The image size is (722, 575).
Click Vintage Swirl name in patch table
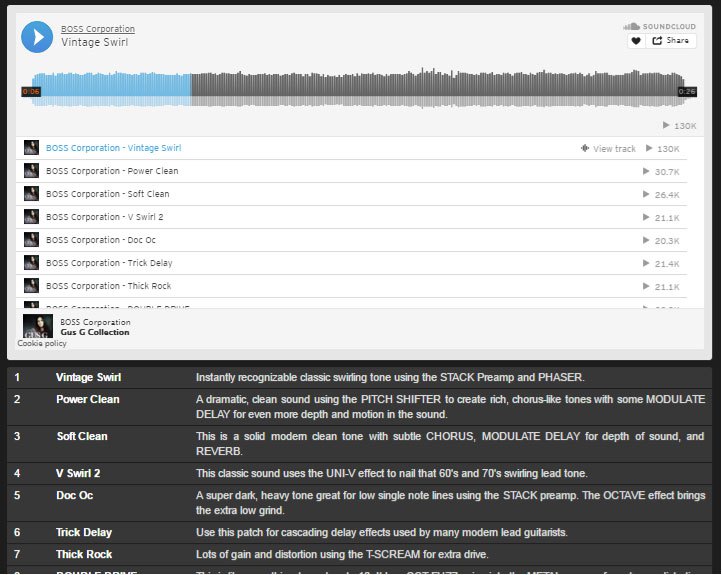[88, 378]
